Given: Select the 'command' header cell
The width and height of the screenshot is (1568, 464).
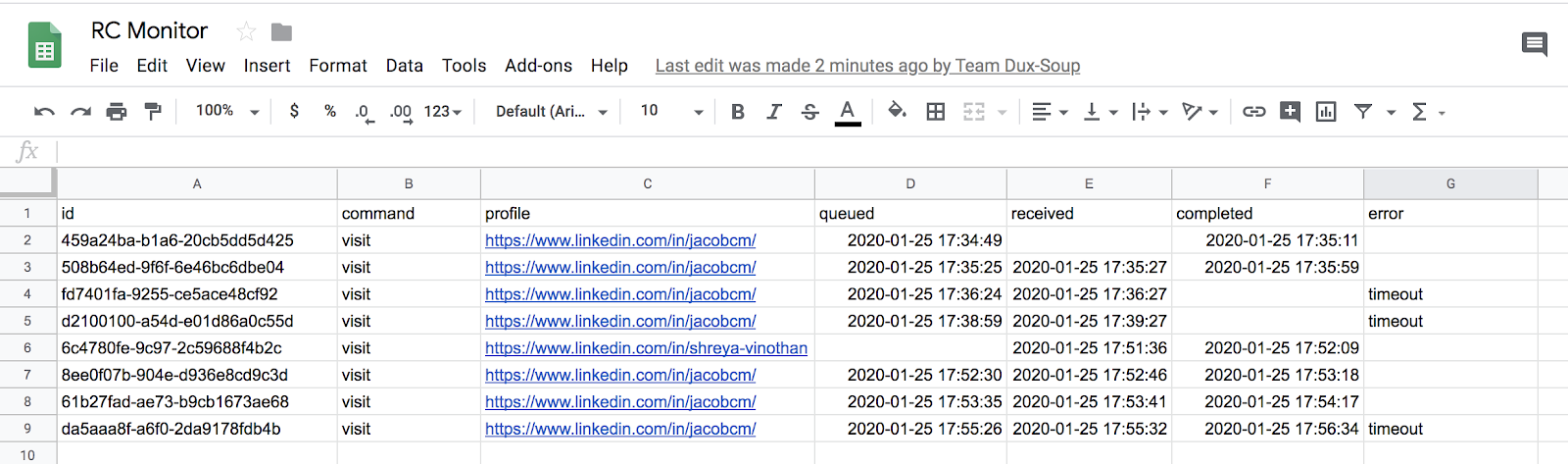Looking at the screenshot, I should click(409, 214).
